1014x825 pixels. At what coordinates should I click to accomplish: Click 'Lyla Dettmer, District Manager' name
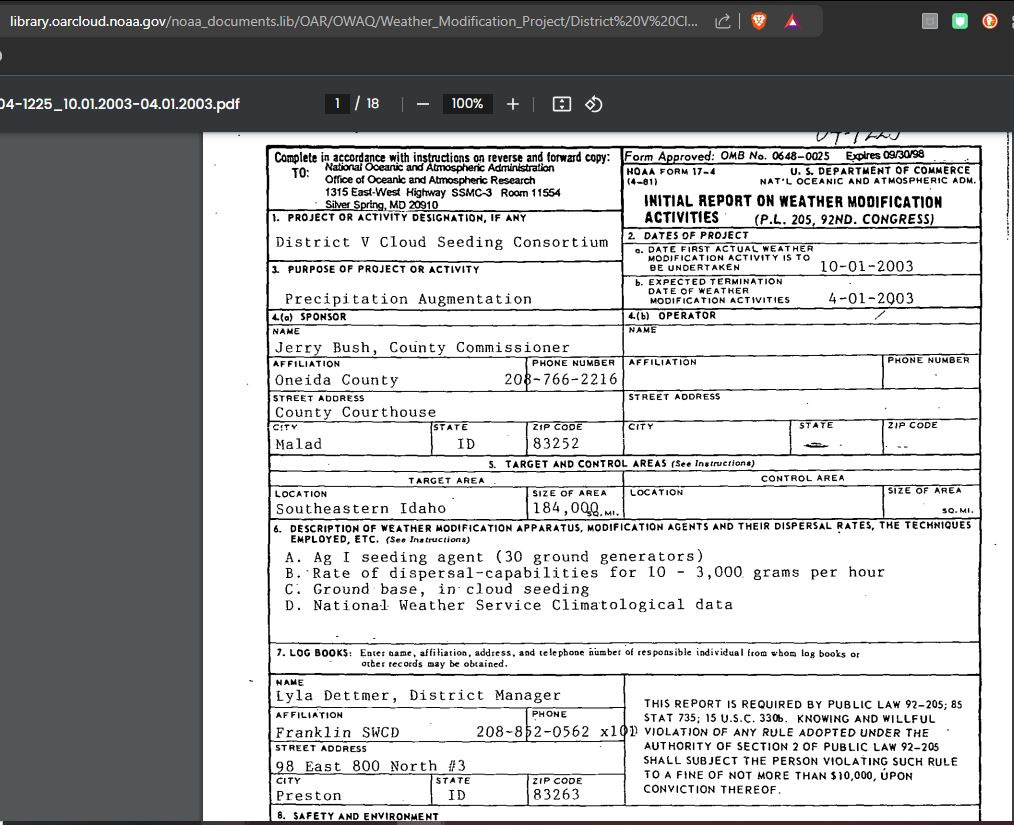point(418,696)
